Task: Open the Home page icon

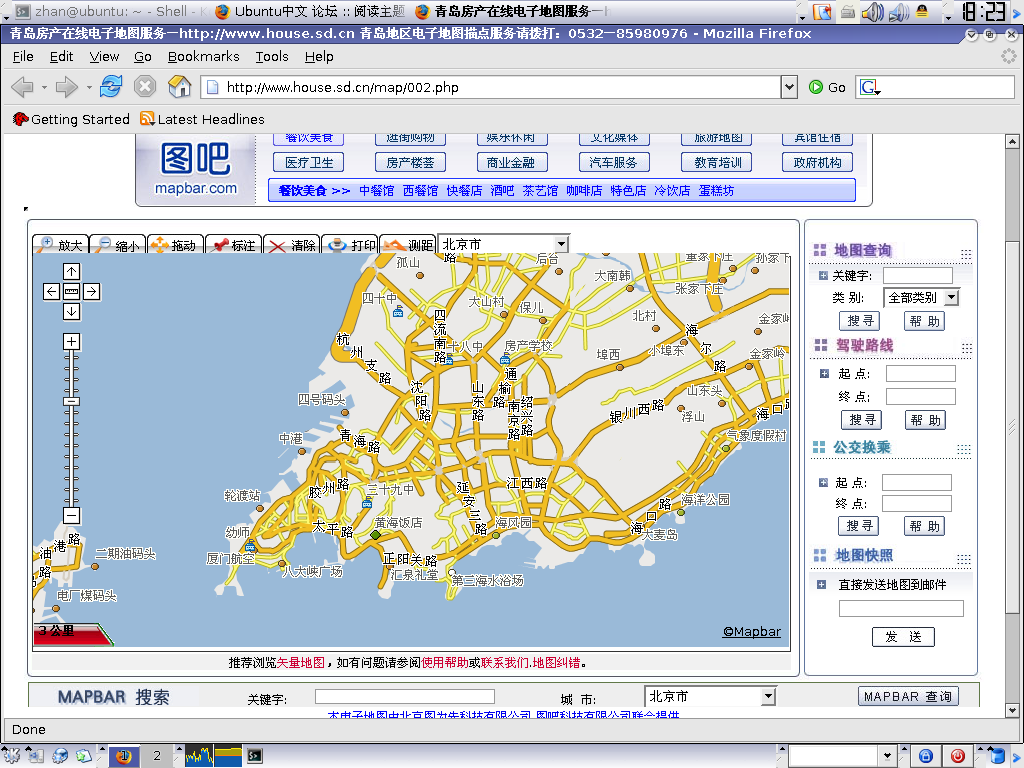Action: click(179, 86)
